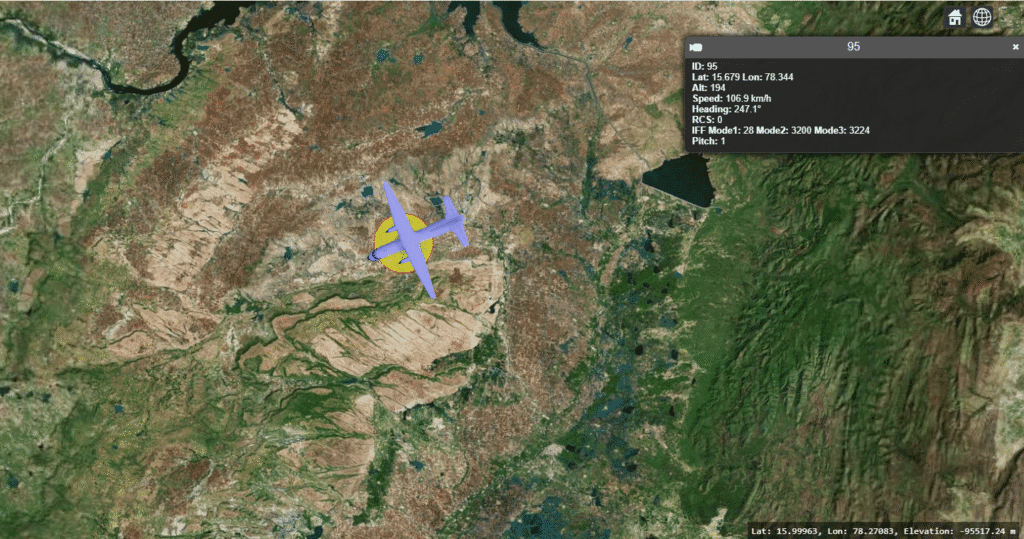Click the Lat 15.679 Lon 78.344 line
The height and width of the screenshot is (539, 1024).
coord(751,77)
